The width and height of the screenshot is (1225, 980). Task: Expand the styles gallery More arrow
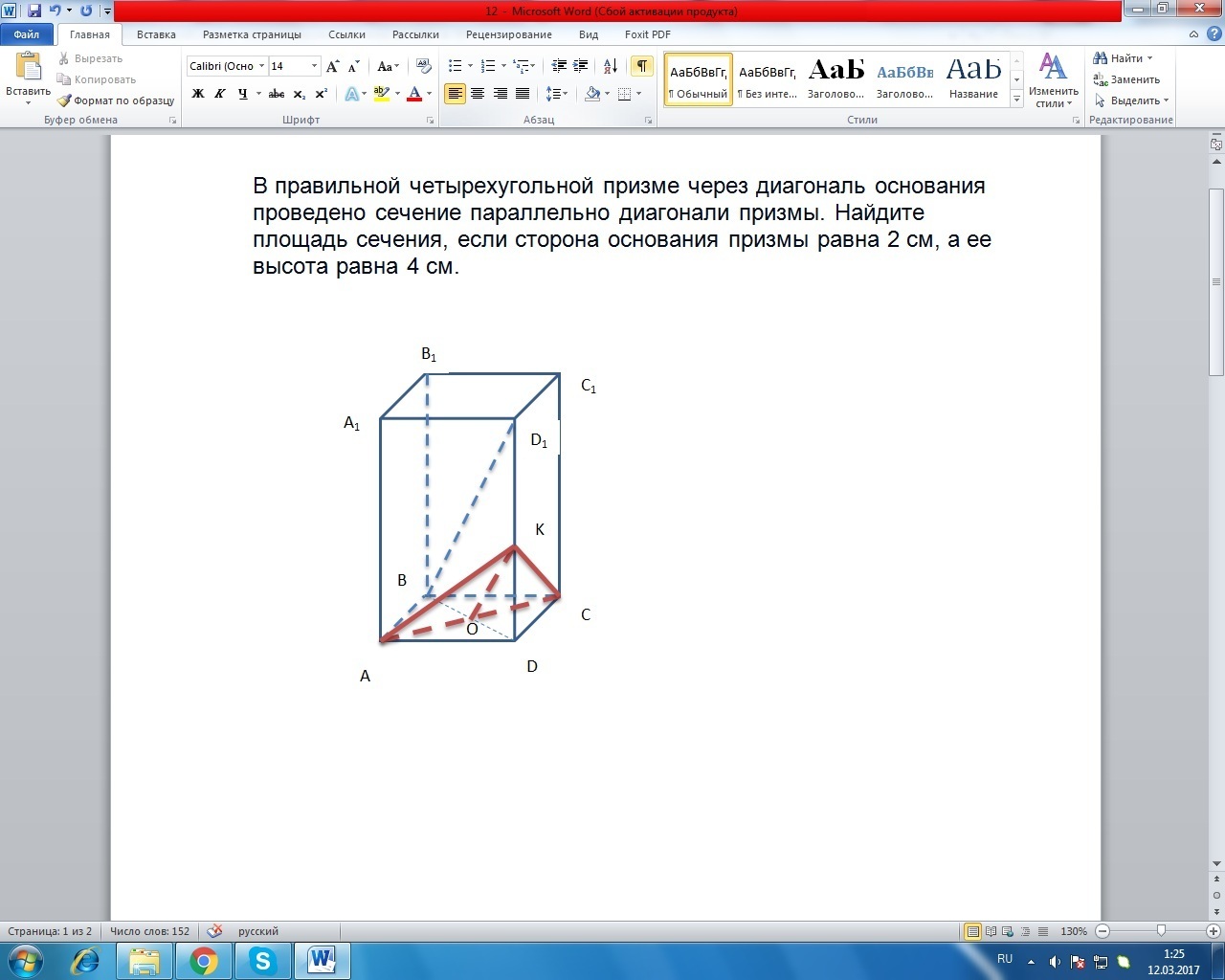(1017, 100)
